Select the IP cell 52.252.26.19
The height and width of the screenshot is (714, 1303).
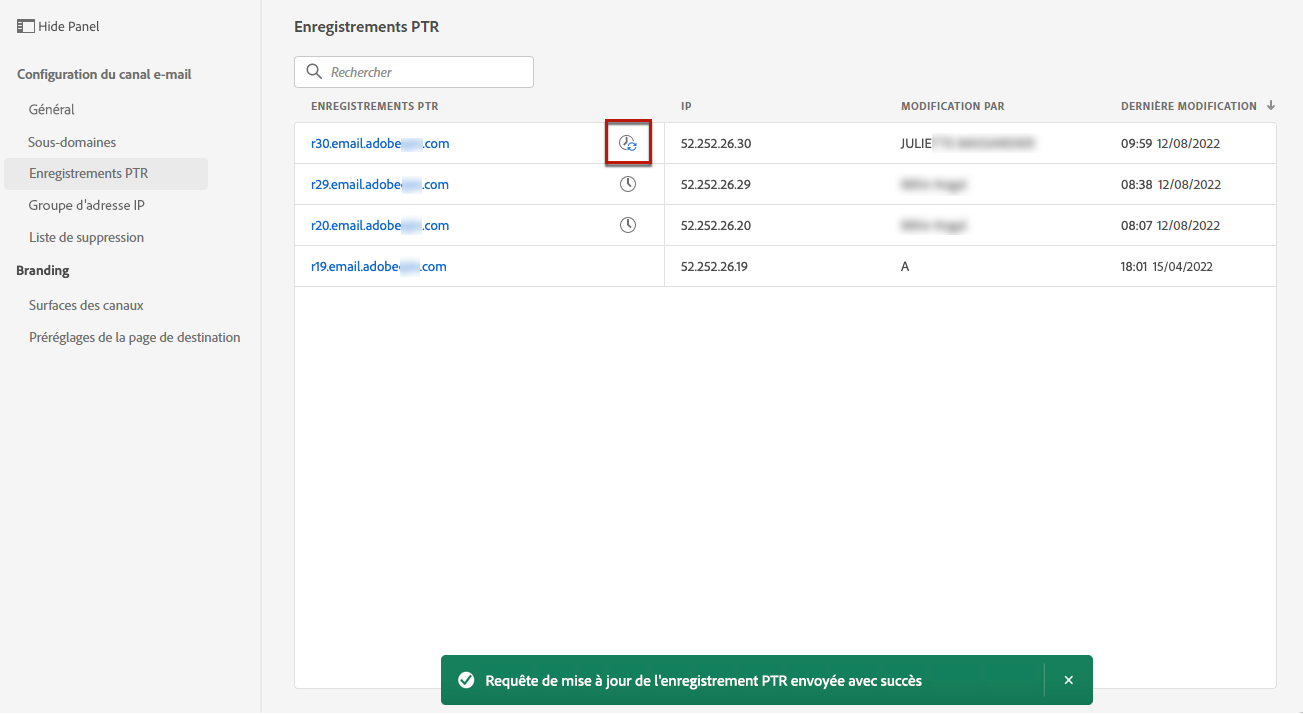click(715, 266)
